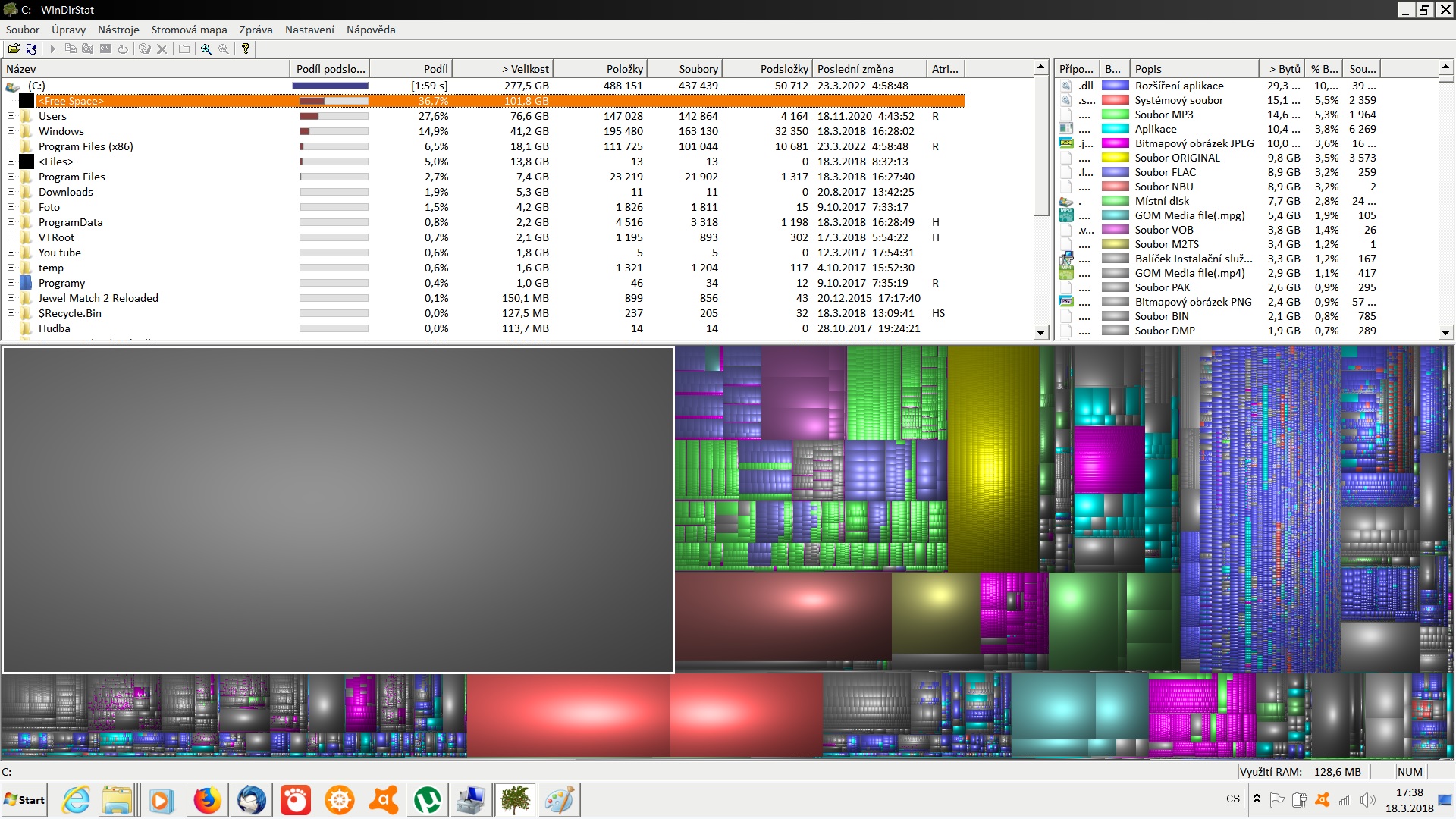Click the Delete to Recycle Bin icon
Screen dimensions: 1456x819
click(144, 49)
